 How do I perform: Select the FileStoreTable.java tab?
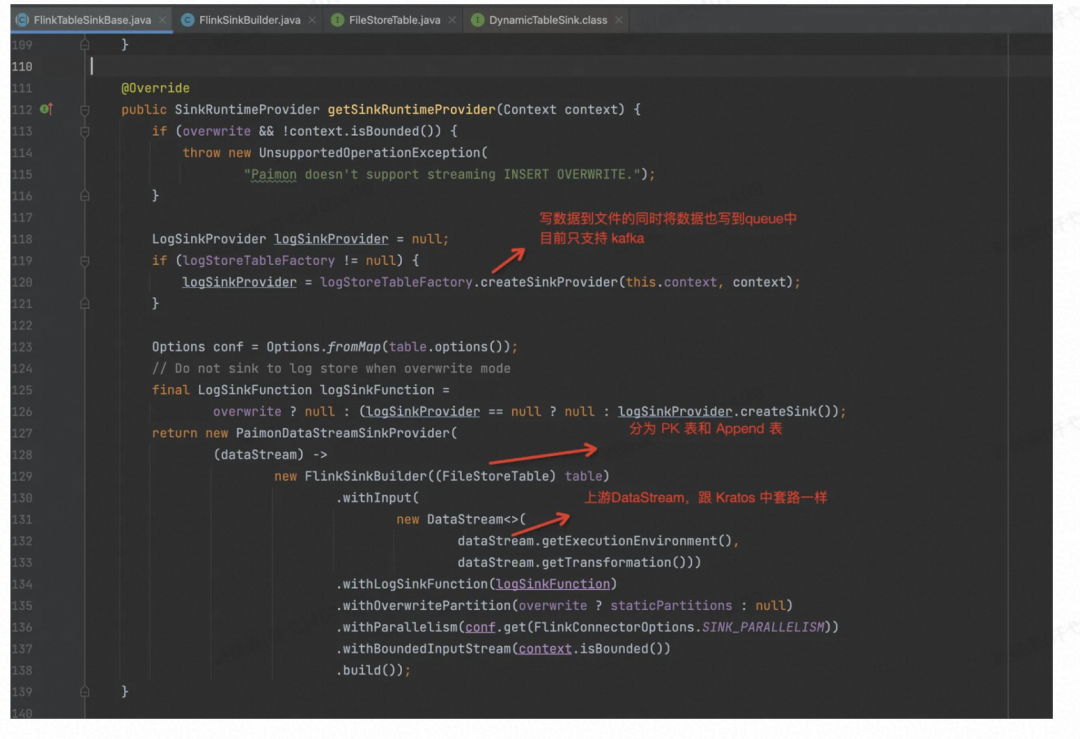(x=394, y=20)
